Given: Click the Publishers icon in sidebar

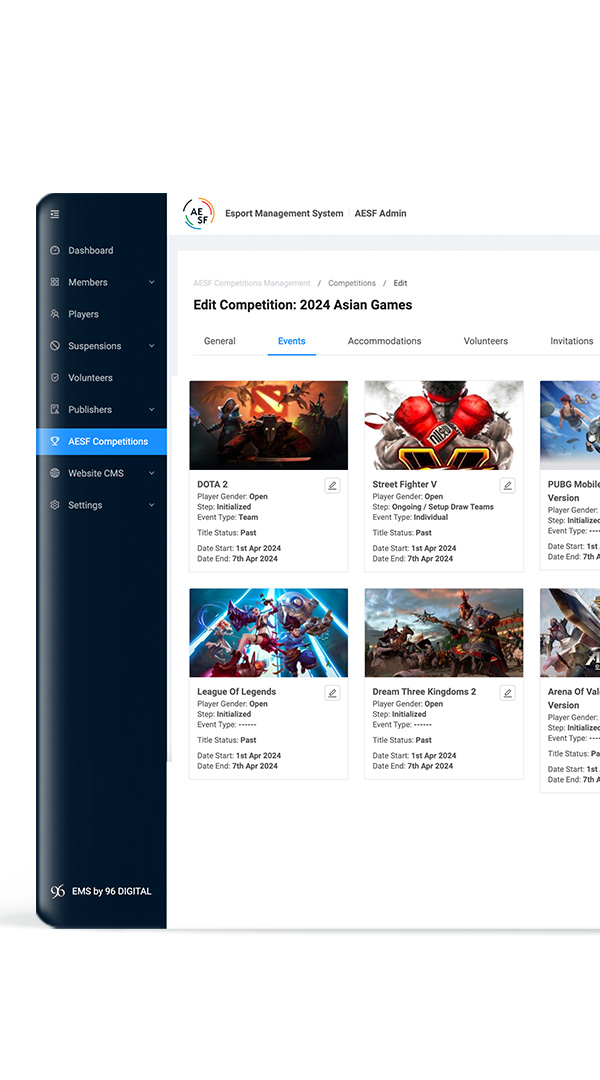Looking at the screenshot, I should tap(55, 409).
